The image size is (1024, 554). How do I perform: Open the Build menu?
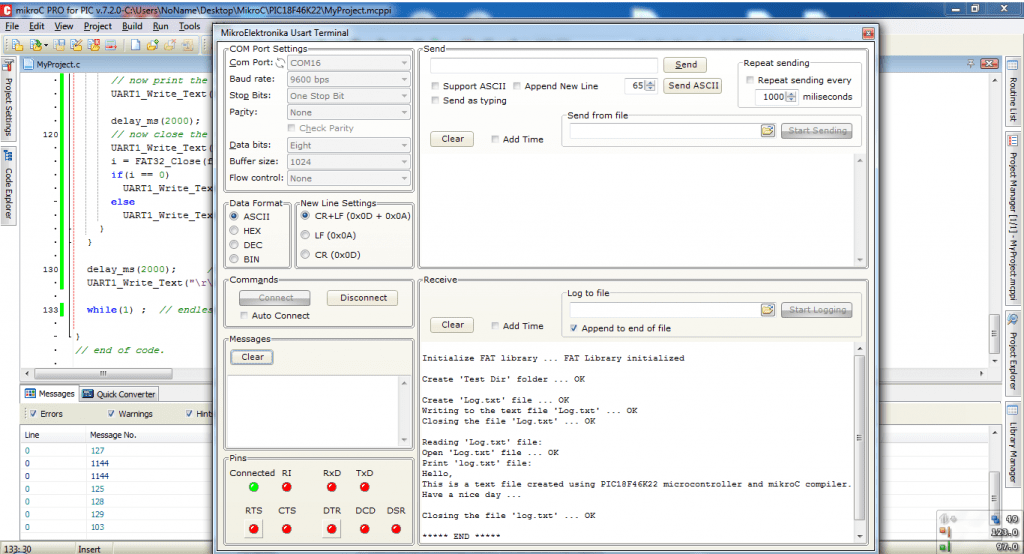pos(131,26)
